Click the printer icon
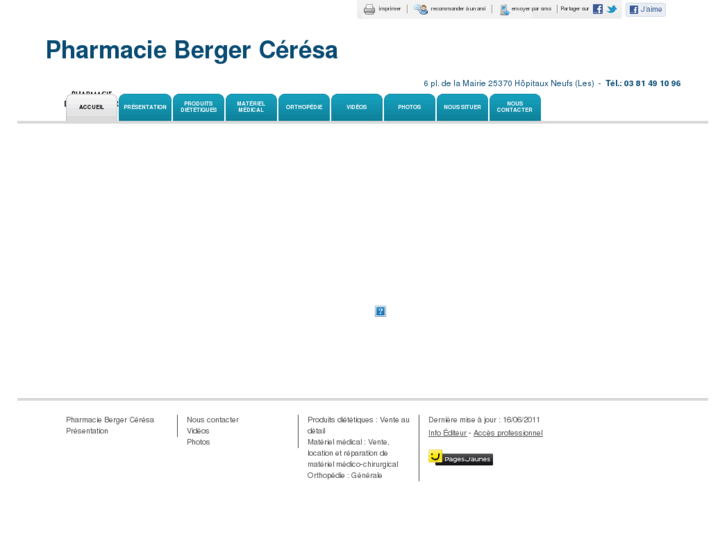 tap(369, 9)
